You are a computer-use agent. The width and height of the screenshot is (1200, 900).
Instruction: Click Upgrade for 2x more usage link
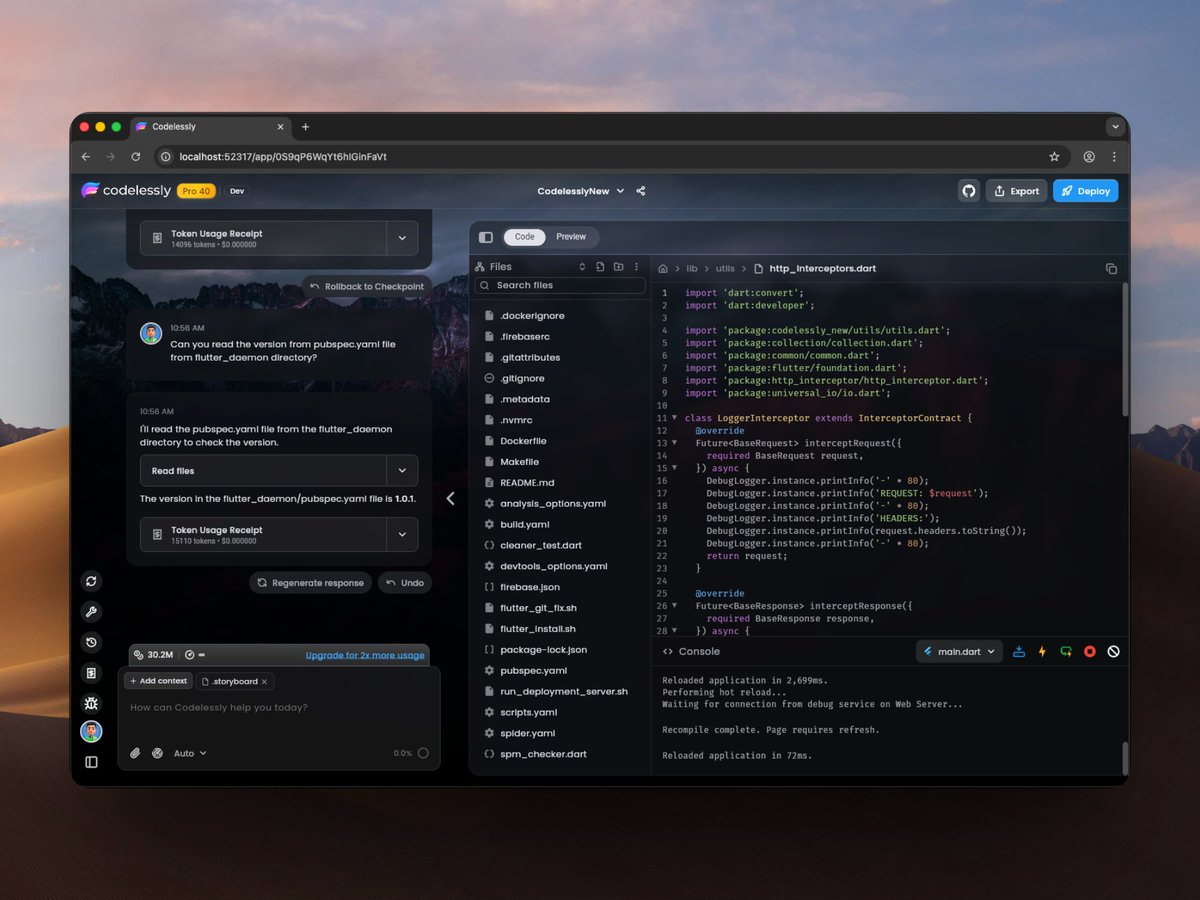(x=365, y=655)
